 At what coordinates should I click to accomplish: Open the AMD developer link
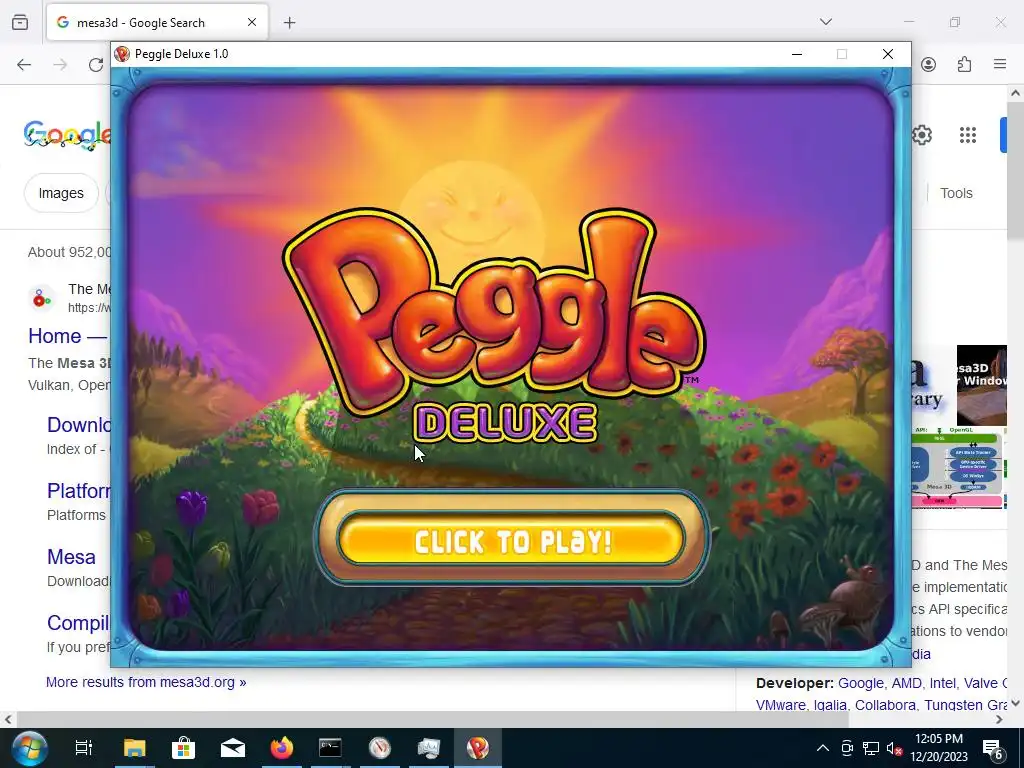tap(906, 683)
